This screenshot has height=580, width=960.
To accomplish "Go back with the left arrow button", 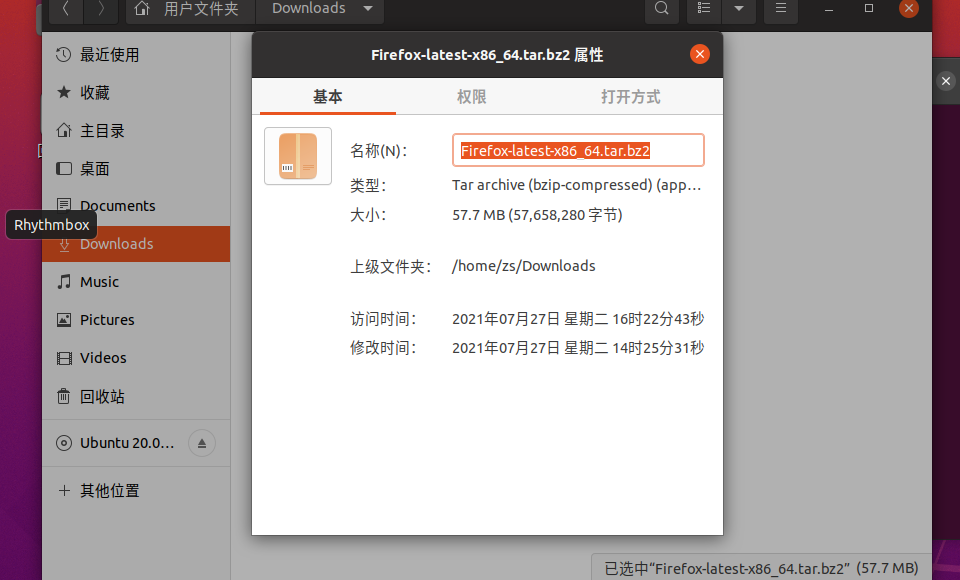I will (x=66, y=9).
